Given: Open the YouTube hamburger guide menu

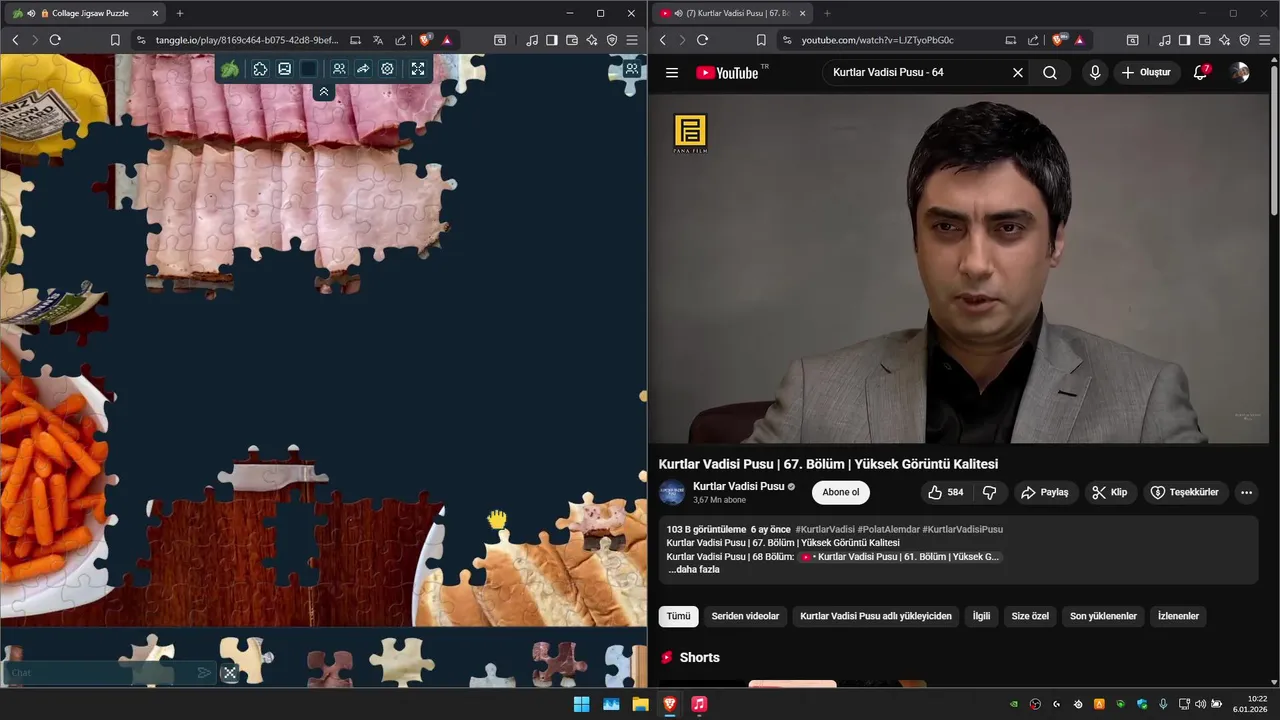Looking at the screenshot, I should [x=672, y=72].
